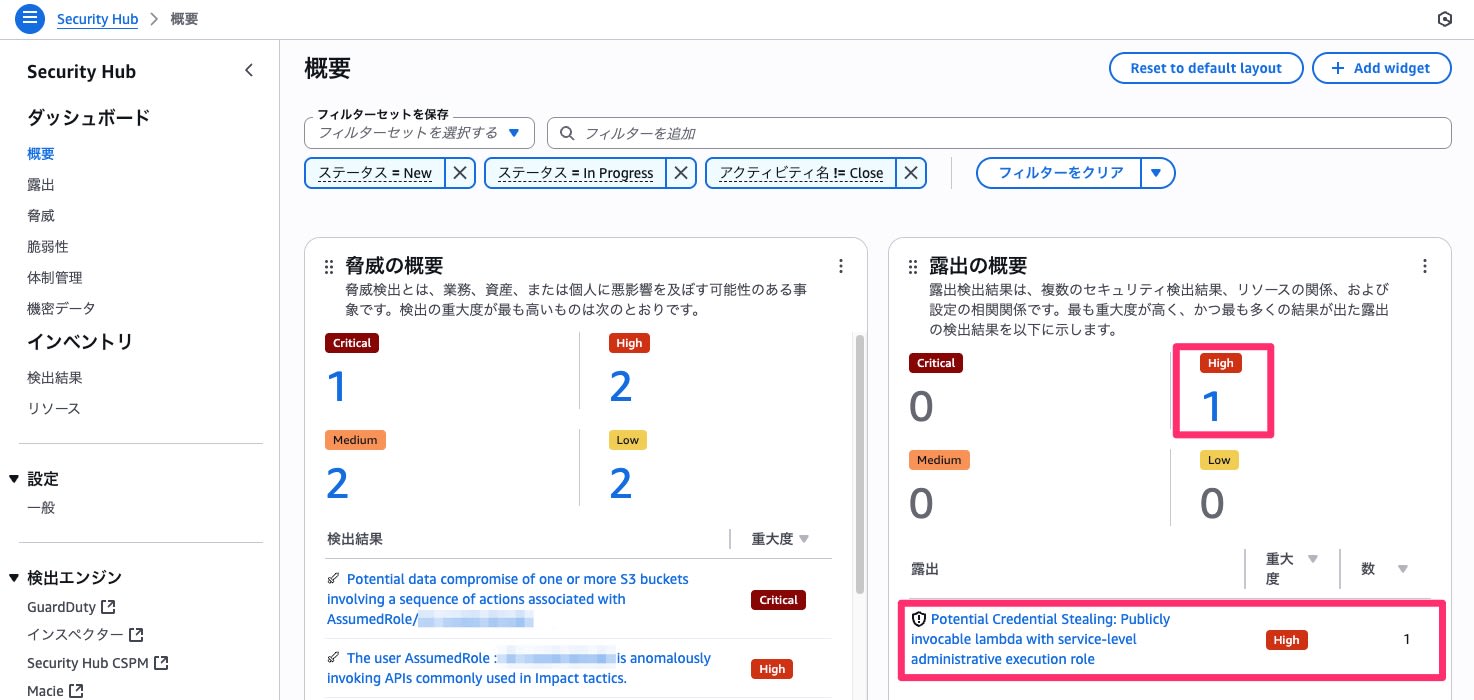Click the Security Hub sidebar title

(81, 72)
